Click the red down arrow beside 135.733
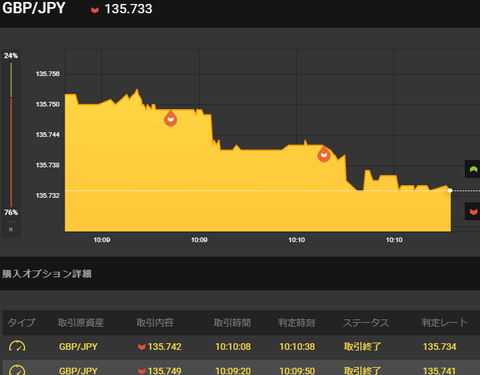 pos(95,10)
